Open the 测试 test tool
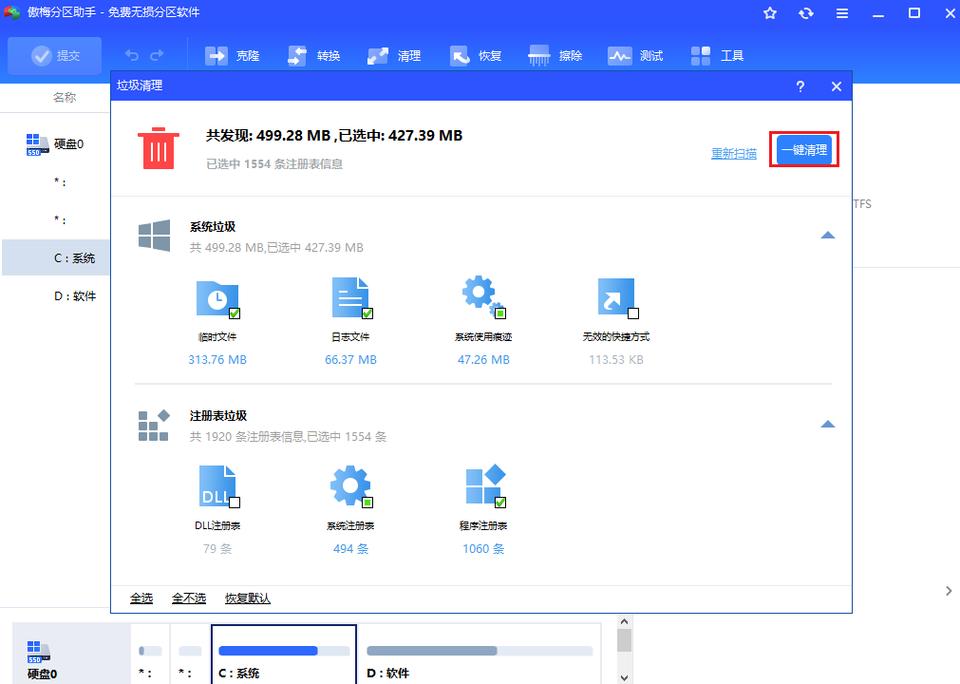This screenshot has width=960, height=684. 636,56
